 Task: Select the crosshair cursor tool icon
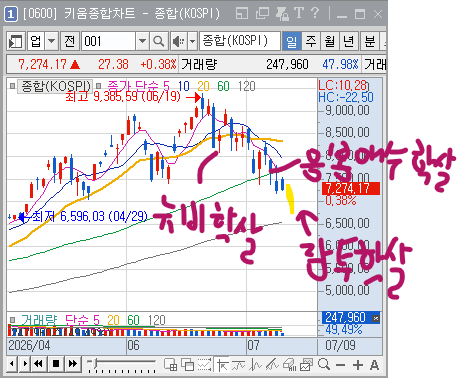pos(222,365)
